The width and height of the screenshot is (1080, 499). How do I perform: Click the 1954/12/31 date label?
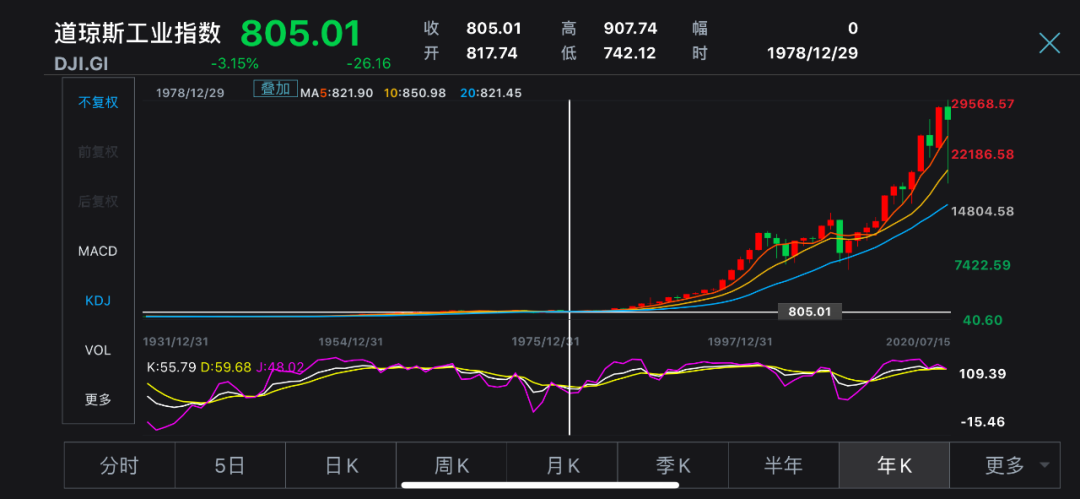[350, 342]
